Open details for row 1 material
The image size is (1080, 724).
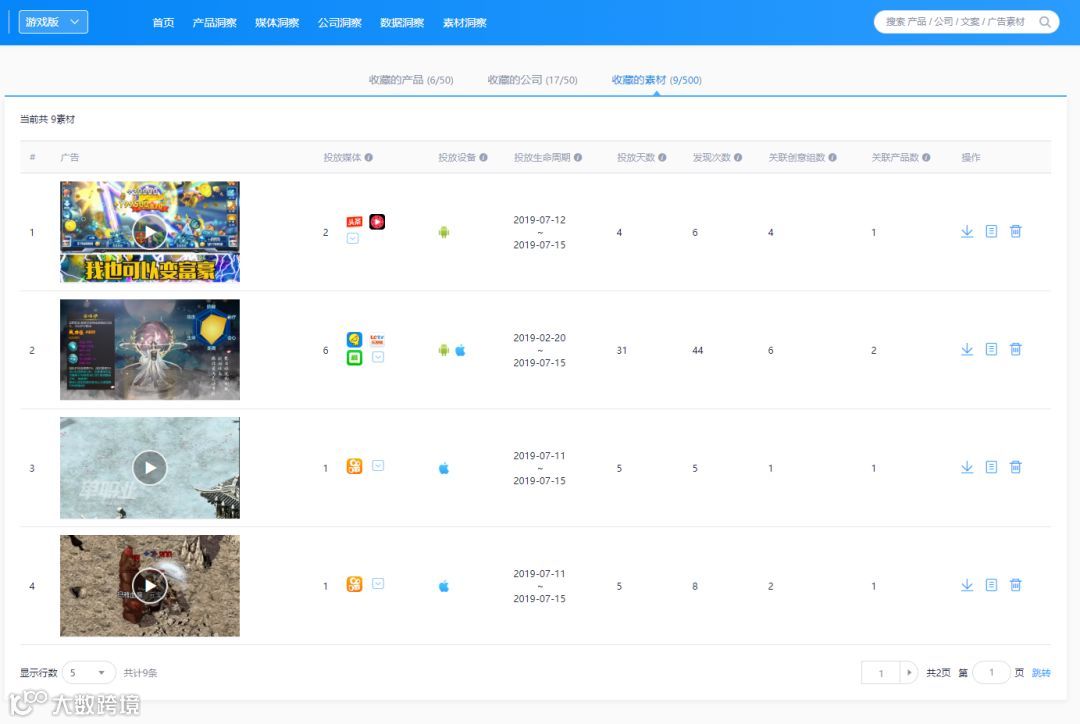991,231
